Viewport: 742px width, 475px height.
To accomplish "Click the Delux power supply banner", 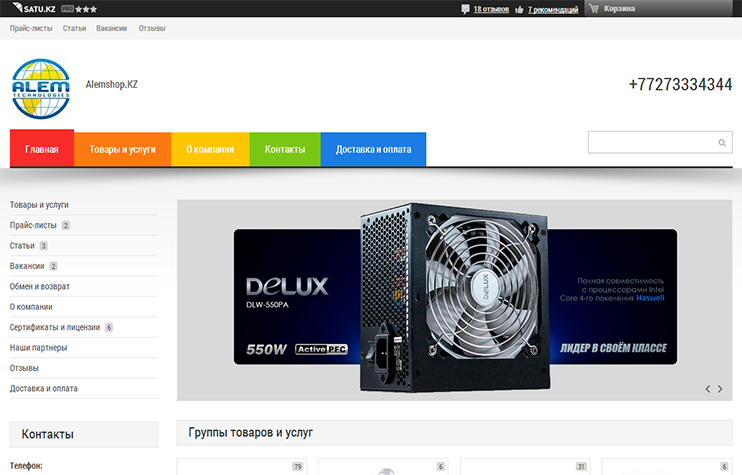I will point(455,300).
